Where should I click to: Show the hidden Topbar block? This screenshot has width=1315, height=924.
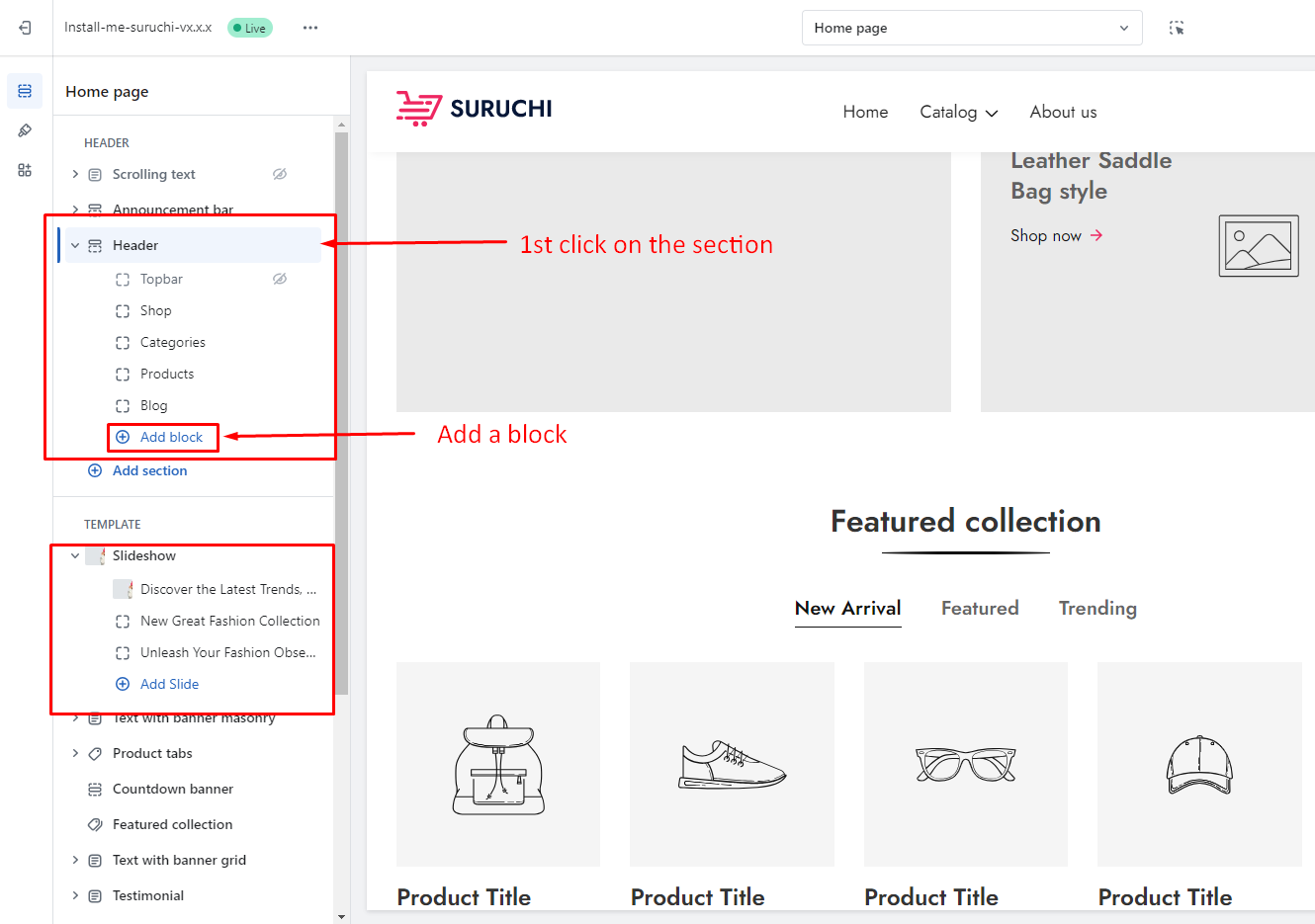point(280,279)
